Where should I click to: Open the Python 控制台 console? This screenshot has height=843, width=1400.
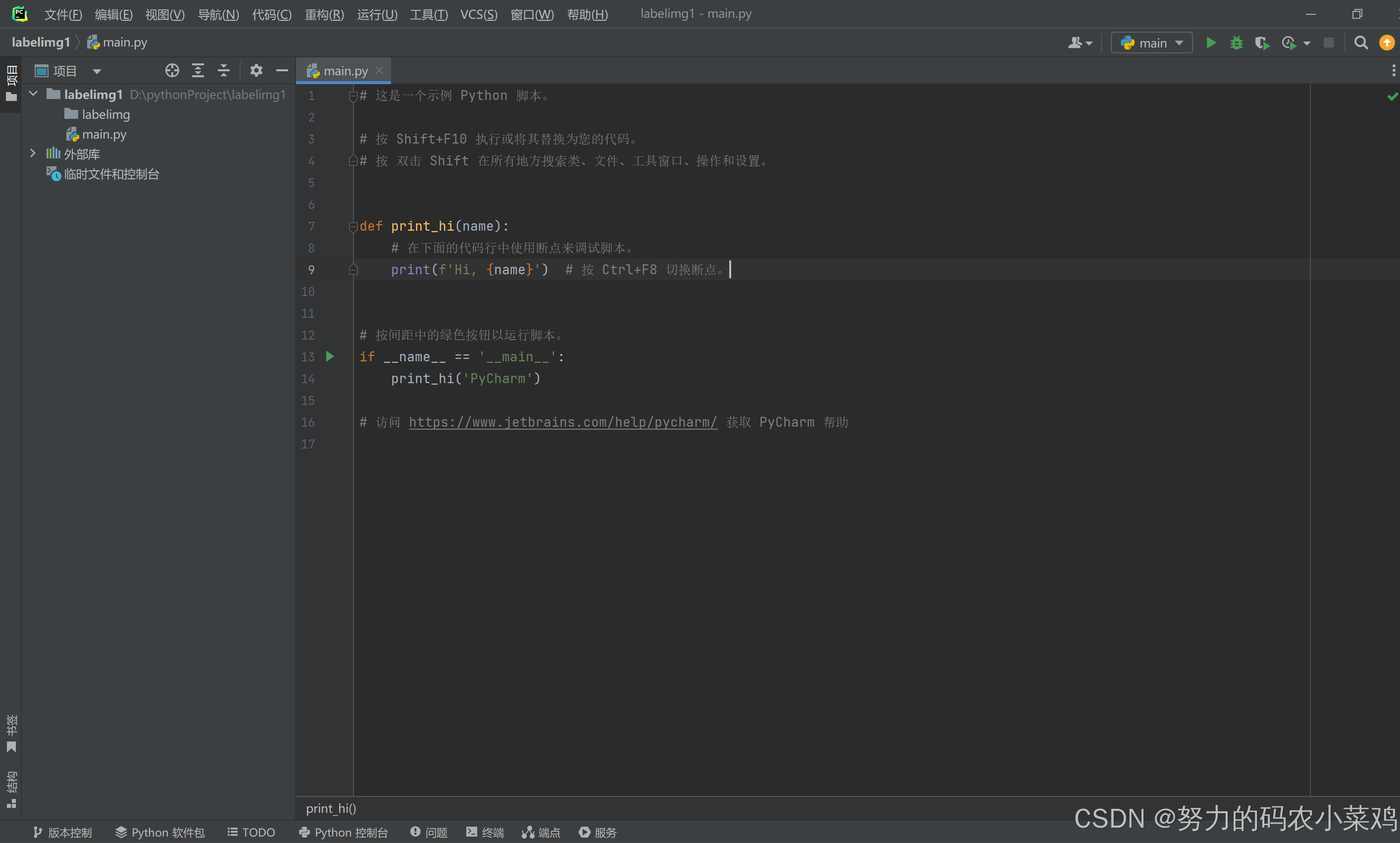click(x=344, y=832)
